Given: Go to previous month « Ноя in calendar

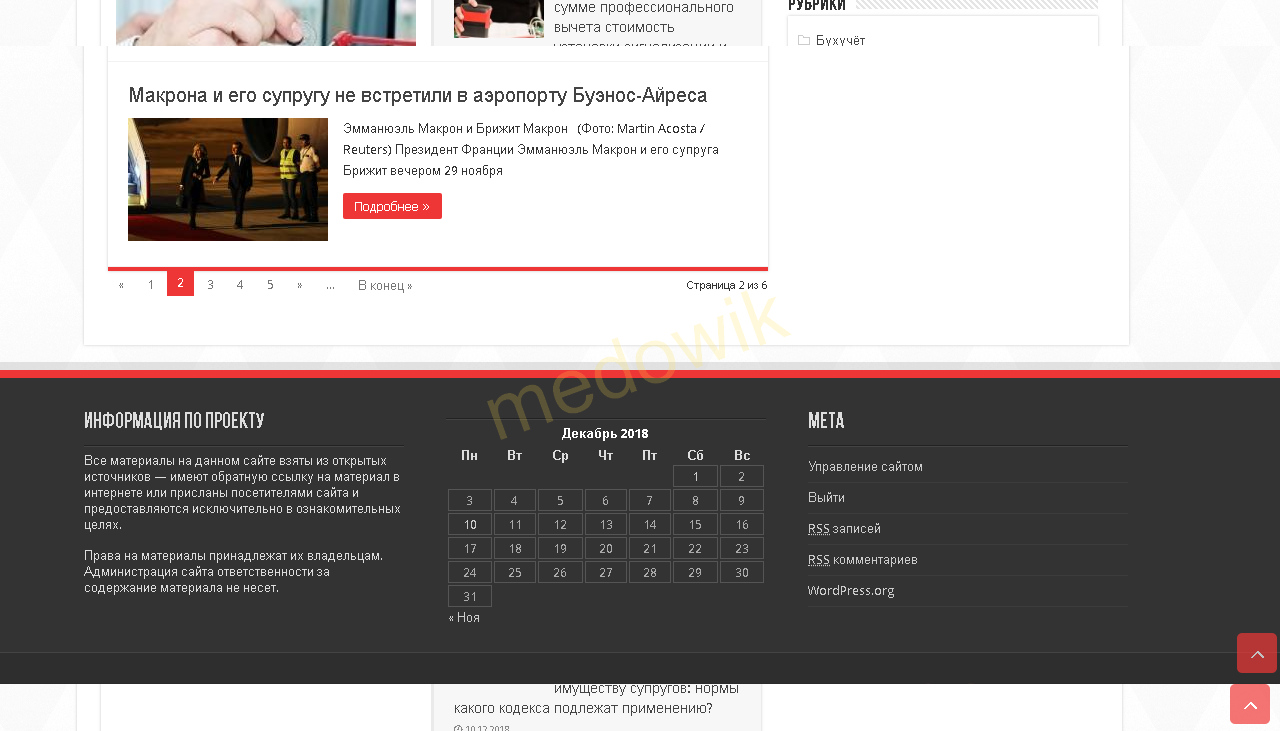Looking at the screenshot, I should point(464,618).
